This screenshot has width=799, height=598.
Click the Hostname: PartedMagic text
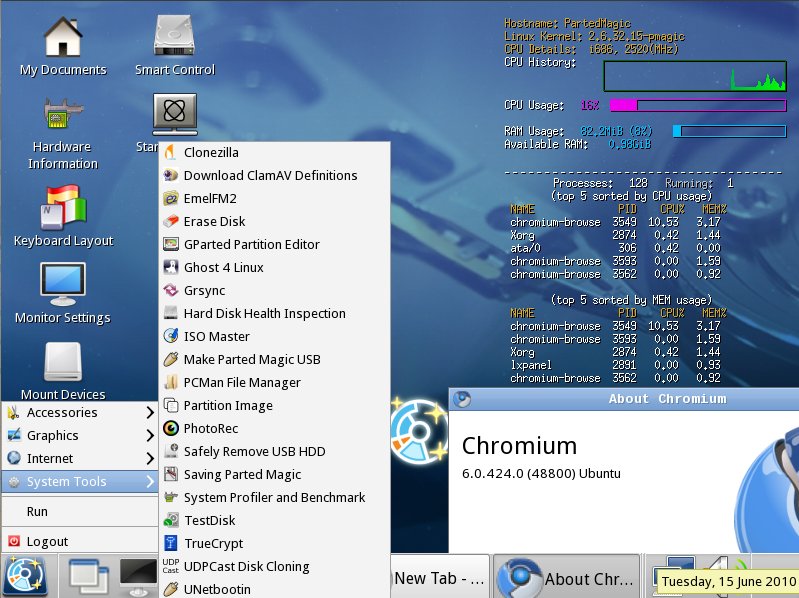(567, 23)
